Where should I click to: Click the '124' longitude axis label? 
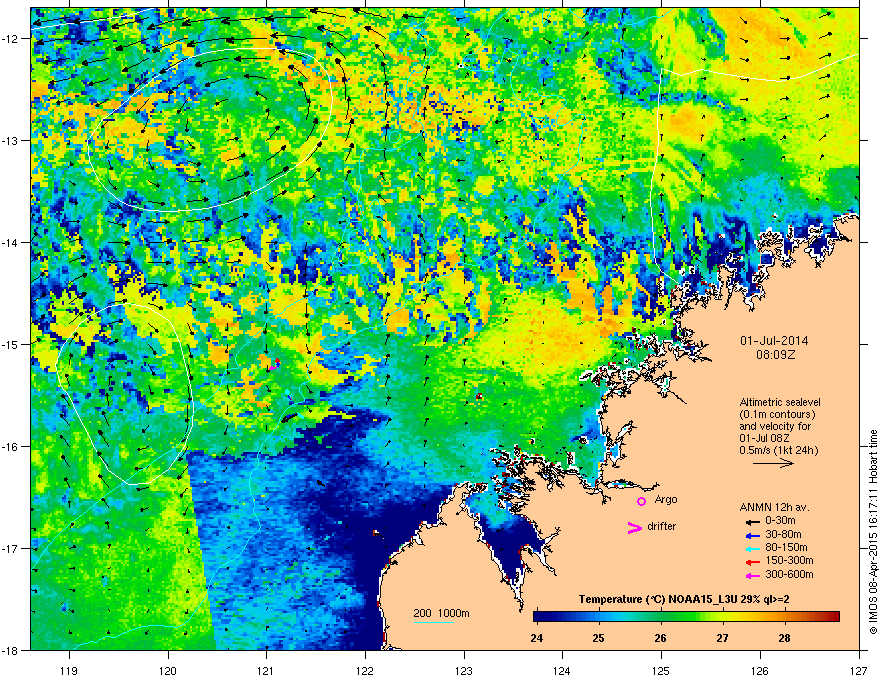click(x=562, y=670)
